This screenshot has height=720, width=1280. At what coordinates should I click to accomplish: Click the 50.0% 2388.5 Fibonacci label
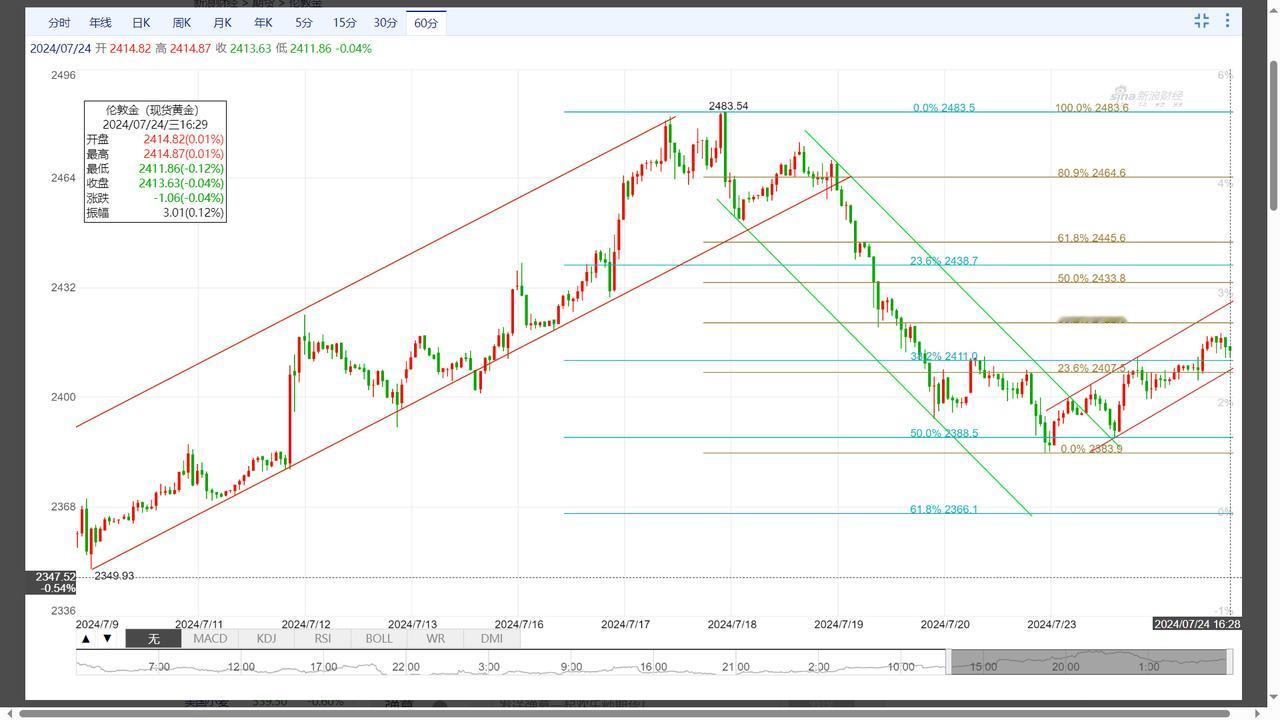click(x=944, y=433)
